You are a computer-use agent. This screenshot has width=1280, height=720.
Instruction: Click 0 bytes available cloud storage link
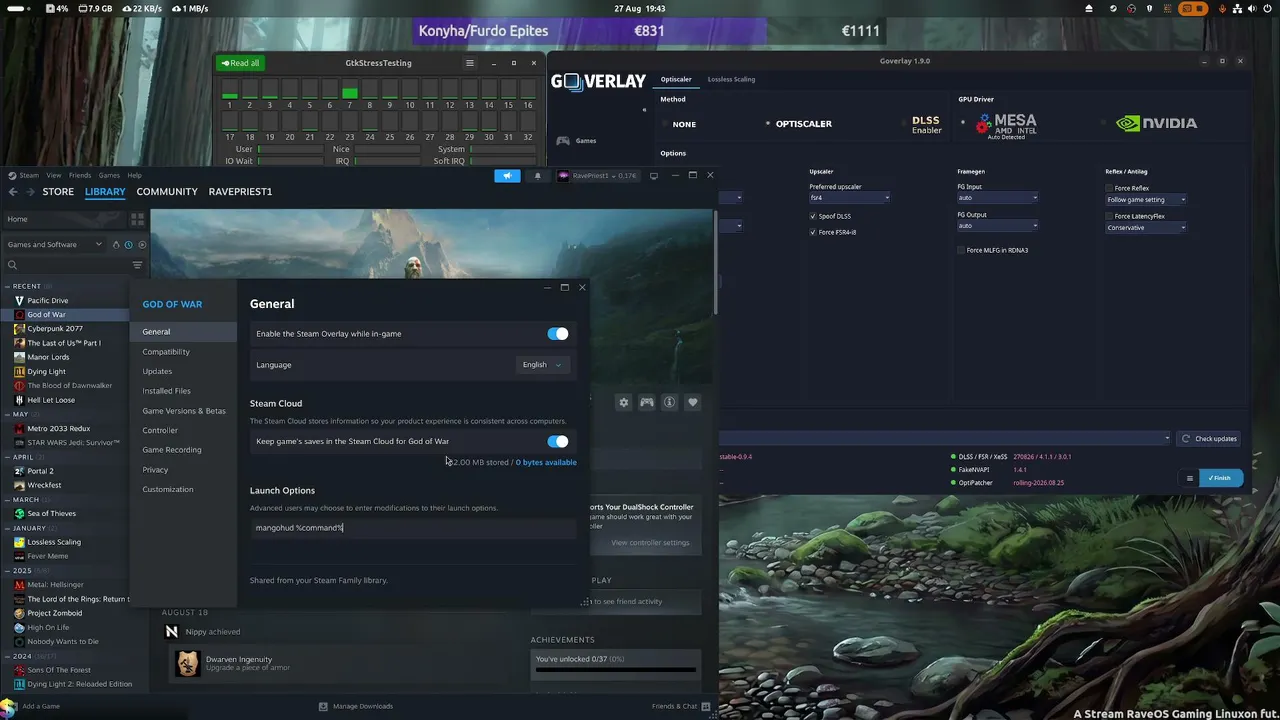546,462
